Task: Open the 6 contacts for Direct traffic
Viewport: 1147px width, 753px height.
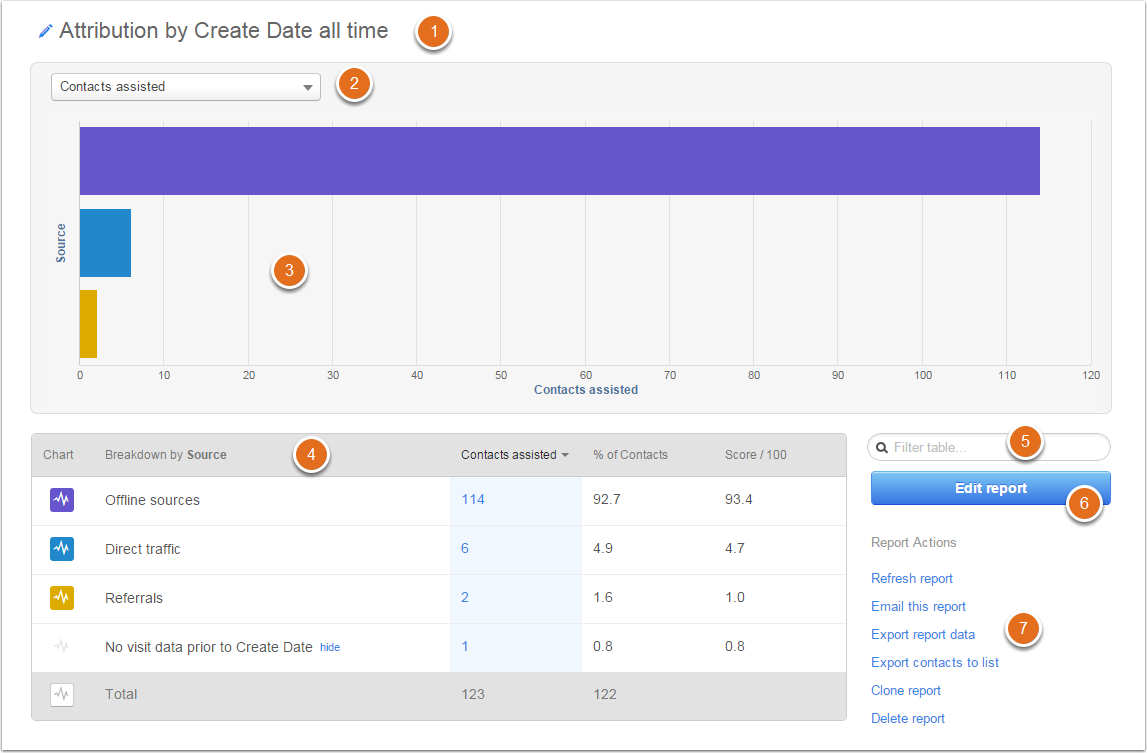Action: pyautogui.click(x=465, y=548)
